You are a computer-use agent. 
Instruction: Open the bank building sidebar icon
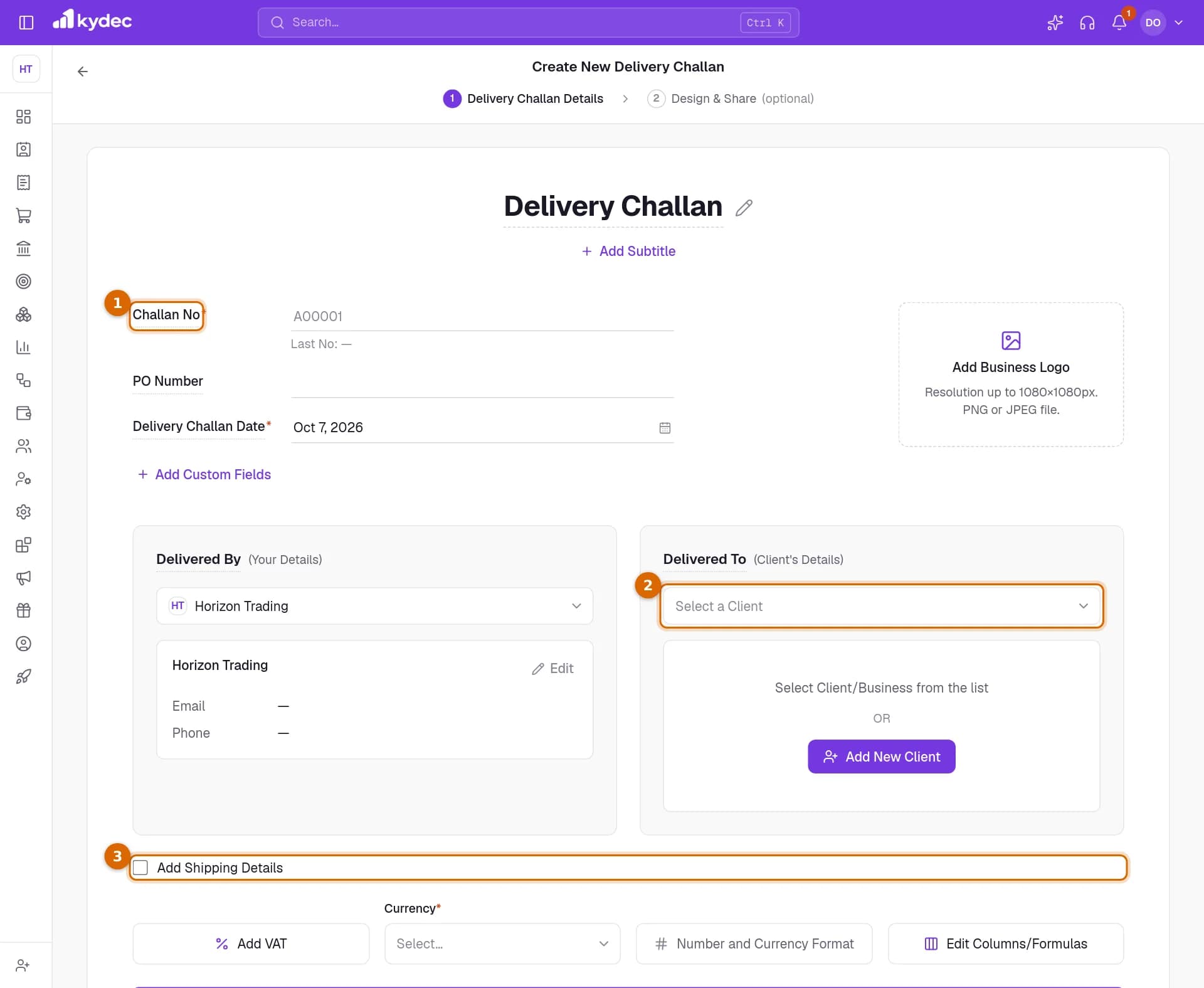23,248
